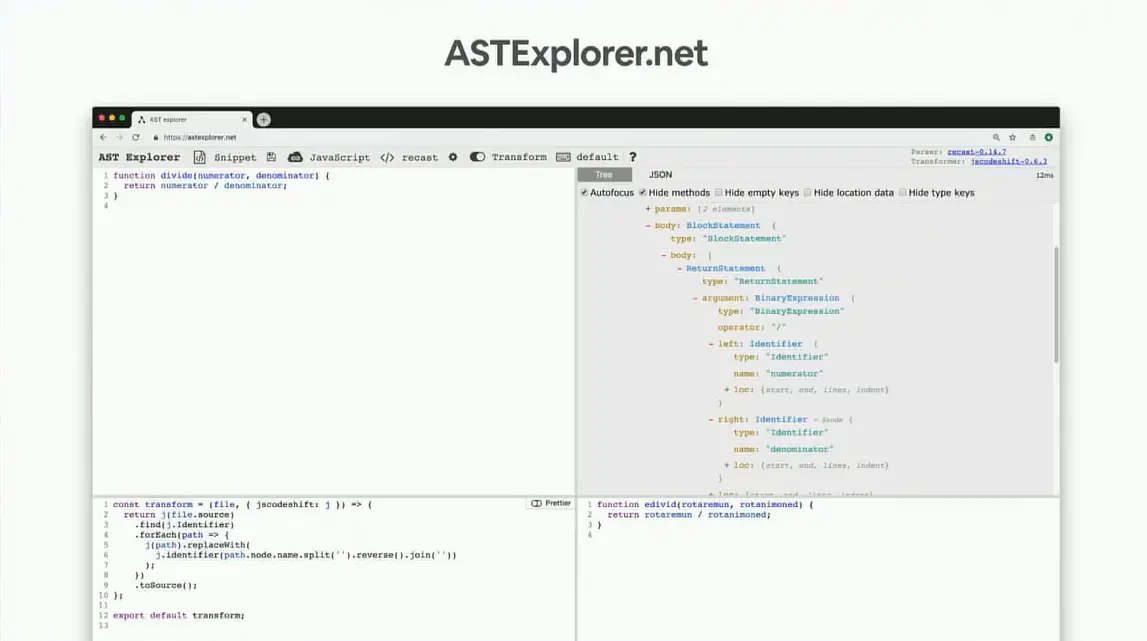Viewport: 1147px width, 641px height.
Task: Click the AST Explorer title
Action: point(139,157)
